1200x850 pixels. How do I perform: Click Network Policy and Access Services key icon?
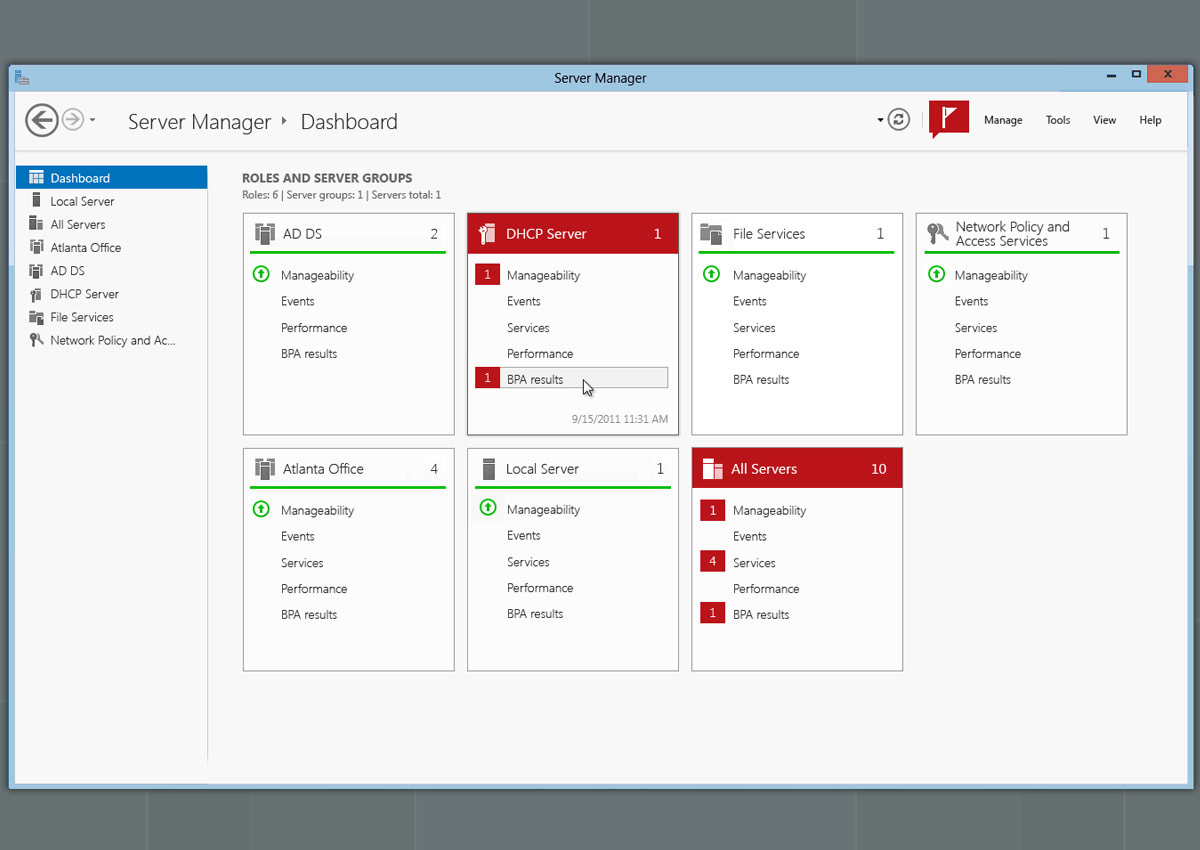tap(937, 234)
